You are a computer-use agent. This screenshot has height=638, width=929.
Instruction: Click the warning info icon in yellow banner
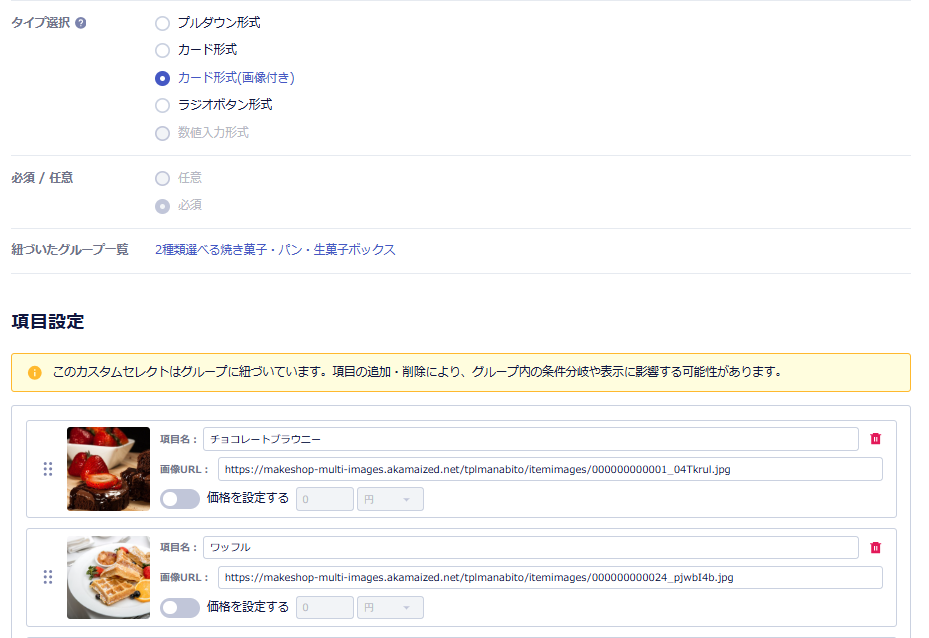click(35, 372)
